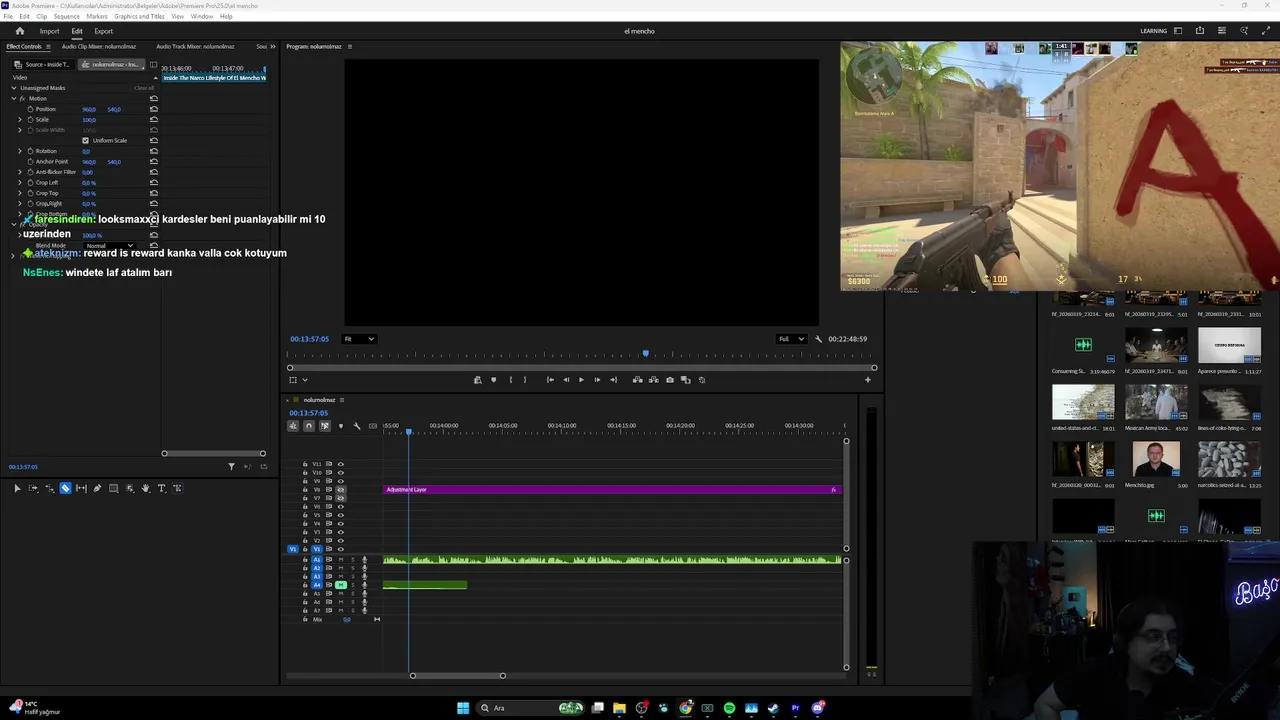Screen dimensions: 1280x720
Task: Expand the Crop Left property
Action: click(x=20, y=183)
